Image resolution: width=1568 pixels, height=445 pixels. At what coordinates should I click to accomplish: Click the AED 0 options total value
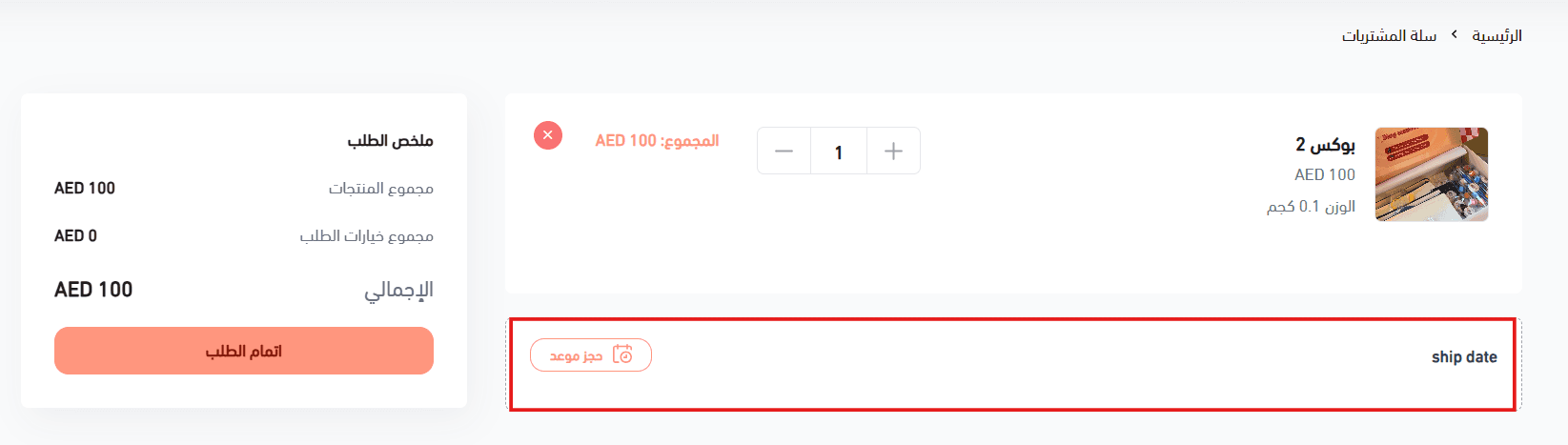point(75,236)
